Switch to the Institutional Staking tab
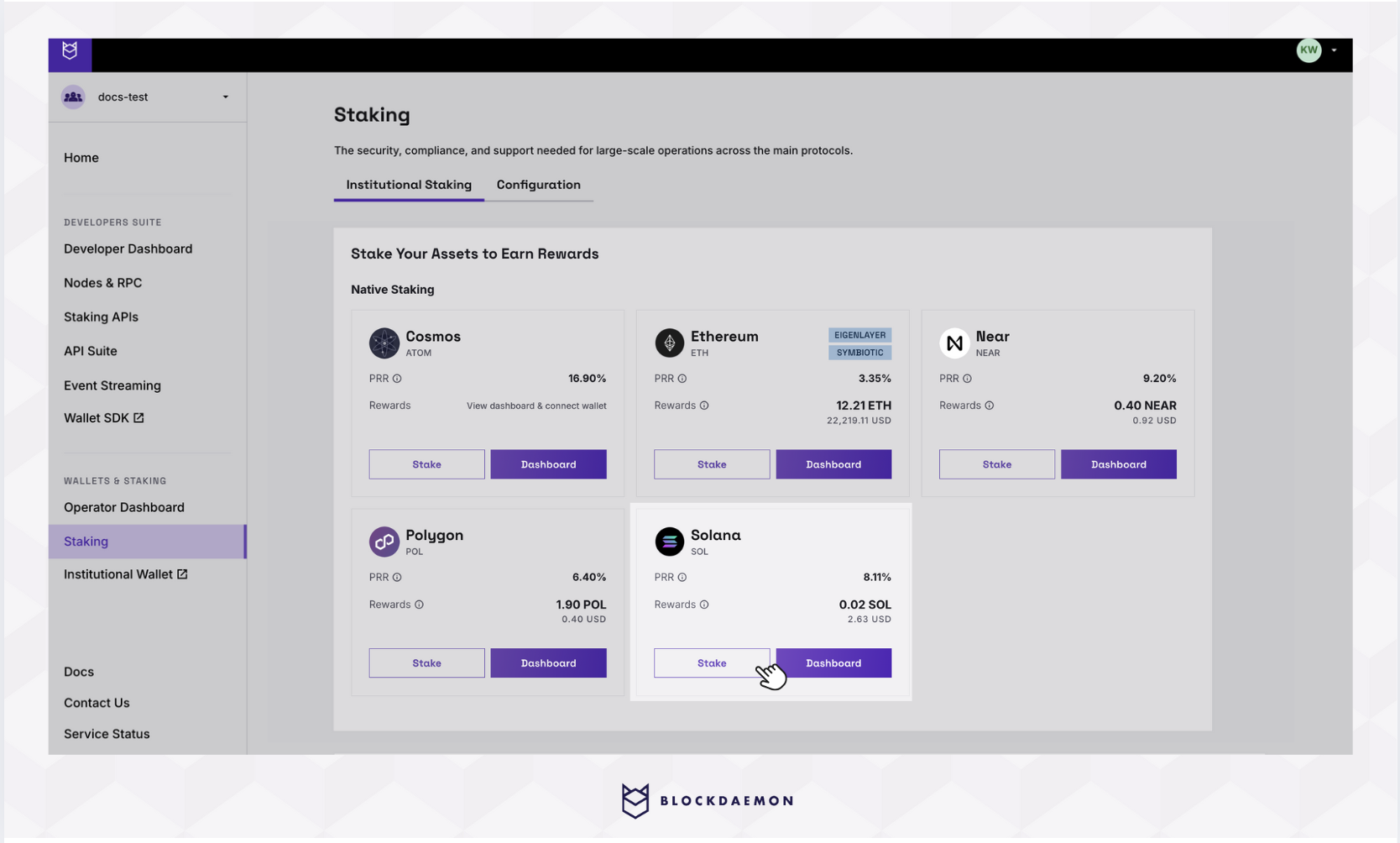Viewport: 1400px width, 843px height. click(x=409, y=185)
